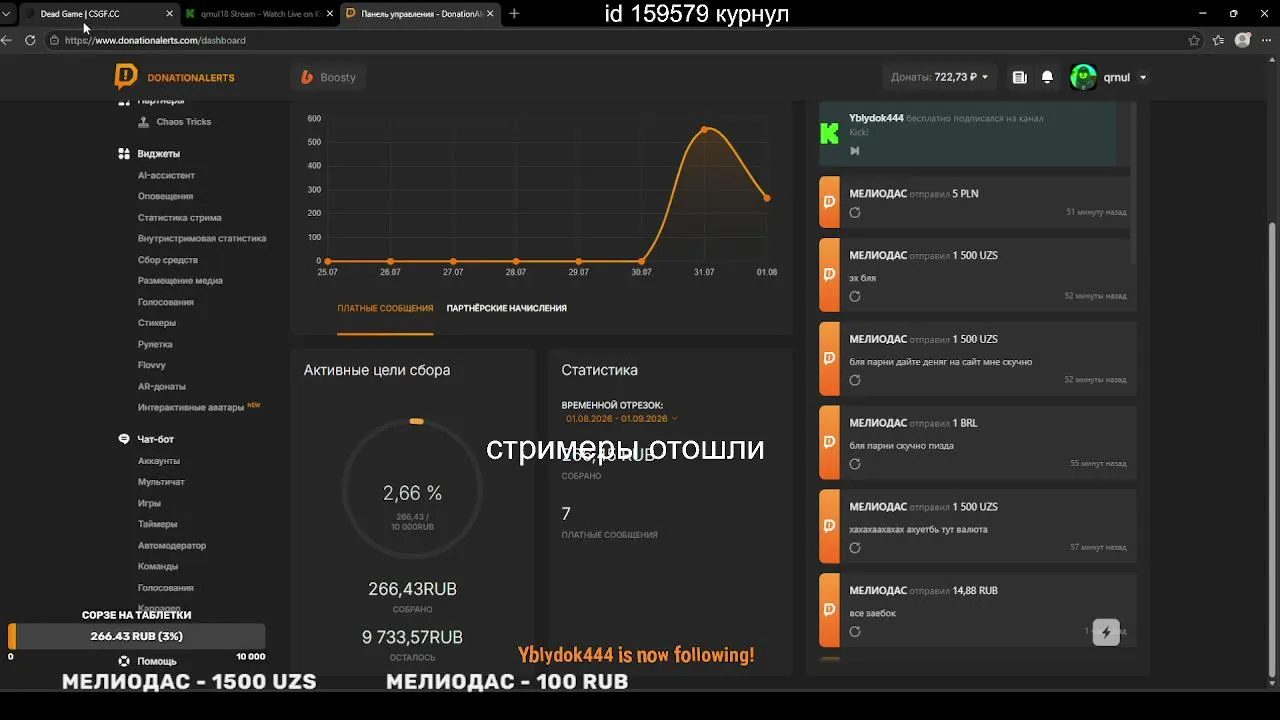Go back in browser history
Image resolution: width=1280 pixels, height=720 pixels.
point(7,40)
